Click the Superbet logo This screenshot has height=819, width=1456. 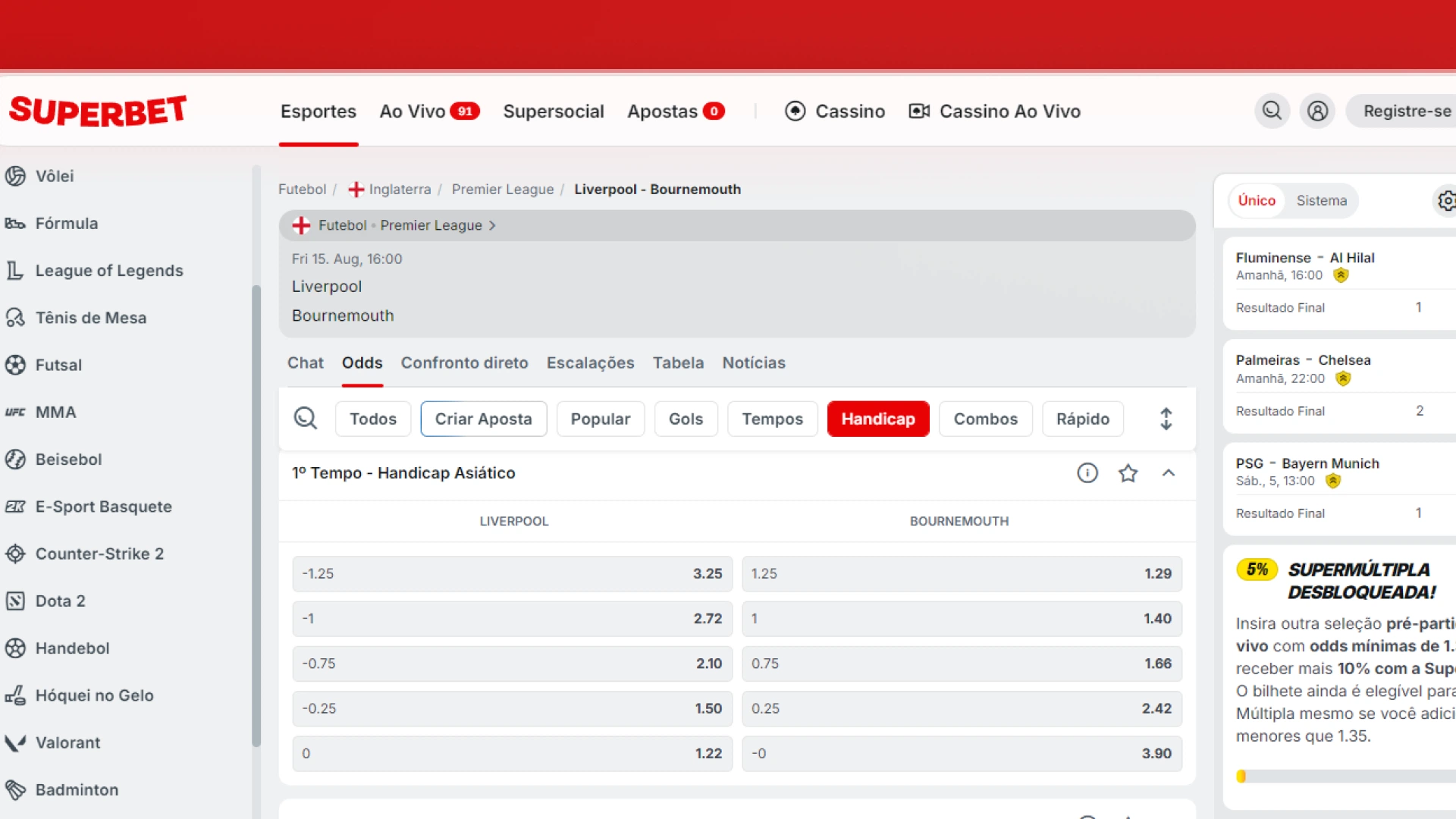(x=98, y=111)
